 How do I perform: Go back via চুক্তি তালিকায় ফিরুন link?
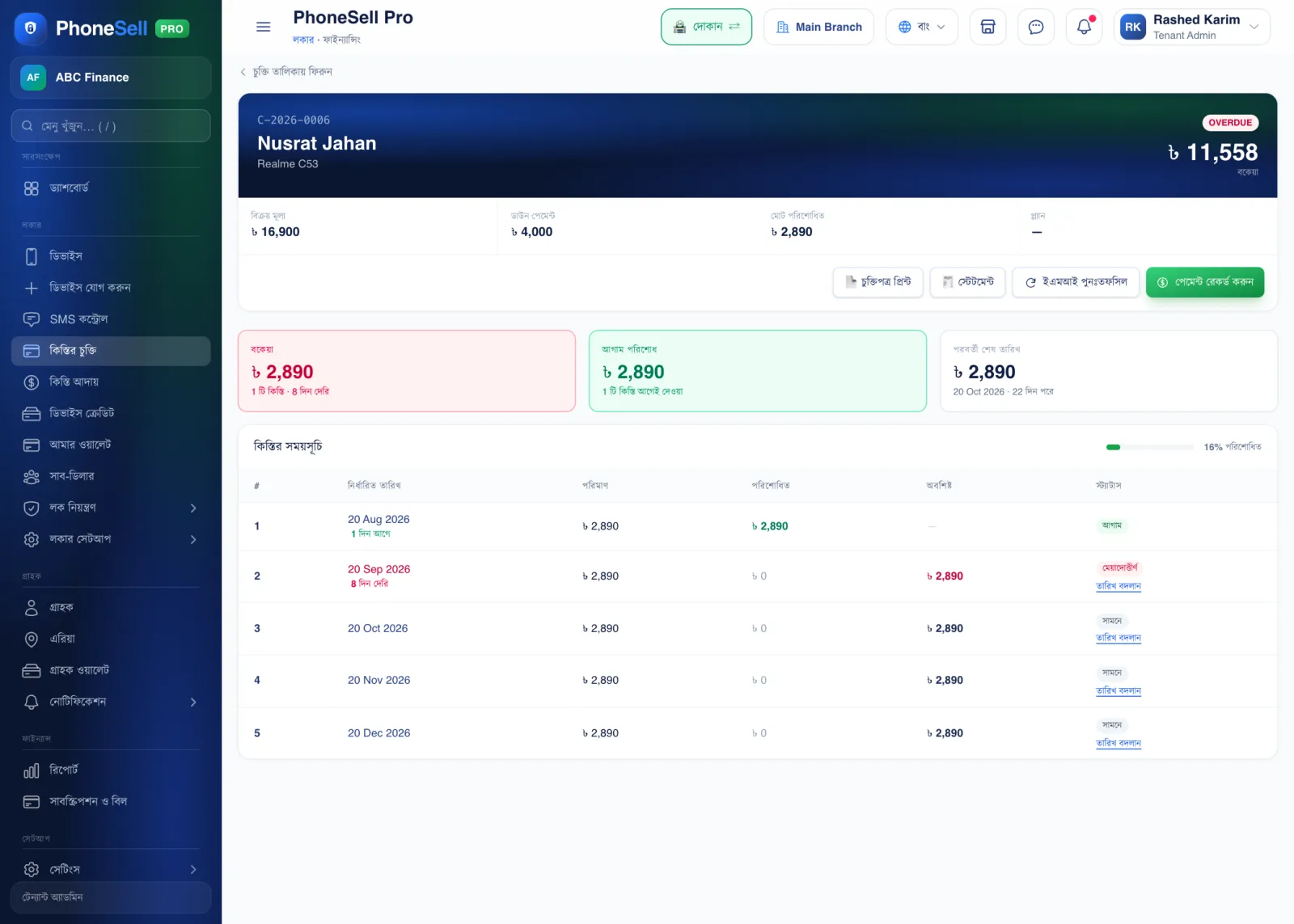point(286,71)
